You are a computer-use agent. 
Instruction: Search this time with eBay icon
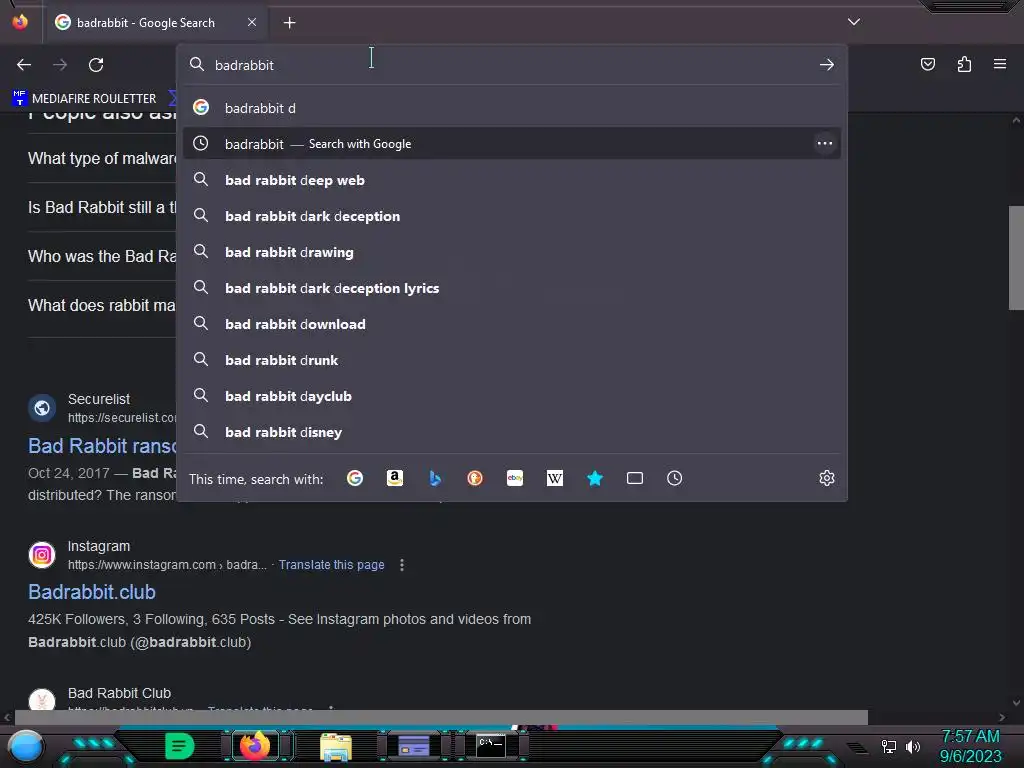[x=515, y=479]
